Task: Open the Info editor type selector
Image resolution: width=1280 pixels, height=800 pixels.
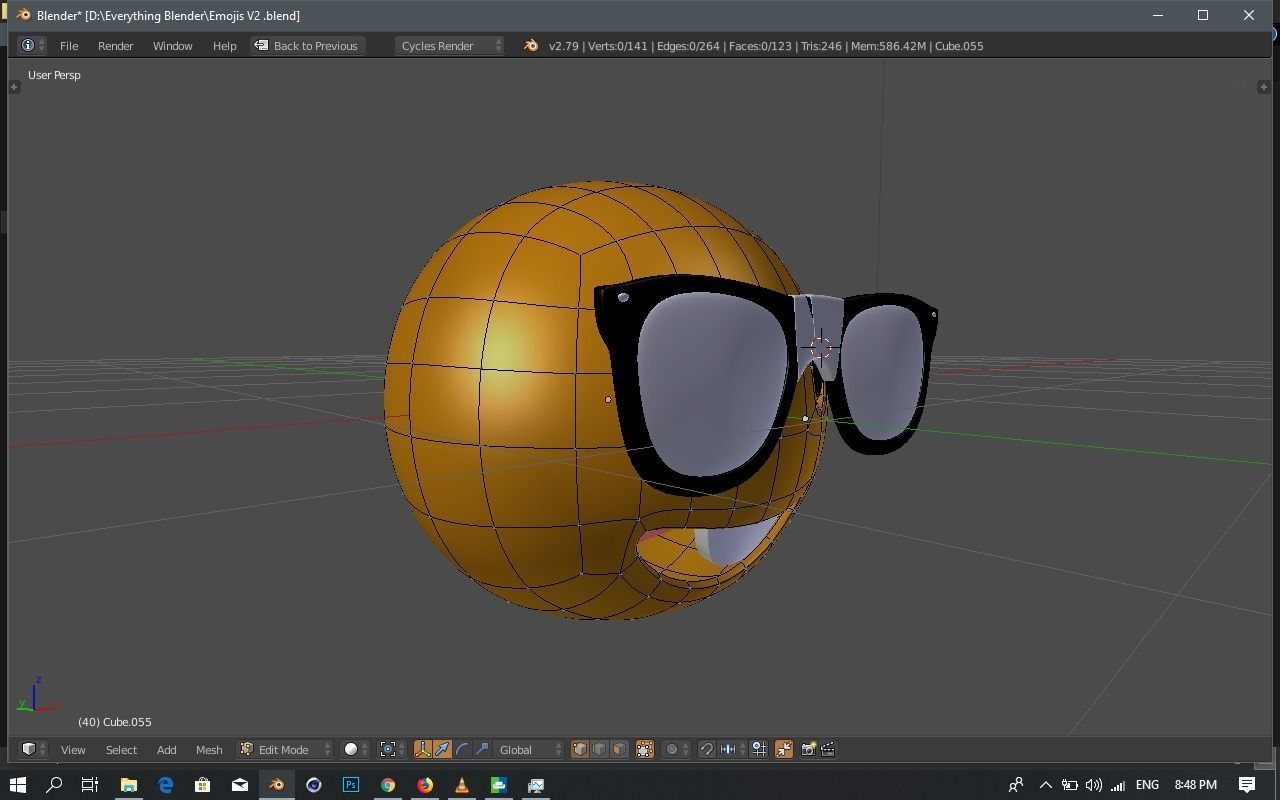Action: pyautogui.click(x=32, y=46)
